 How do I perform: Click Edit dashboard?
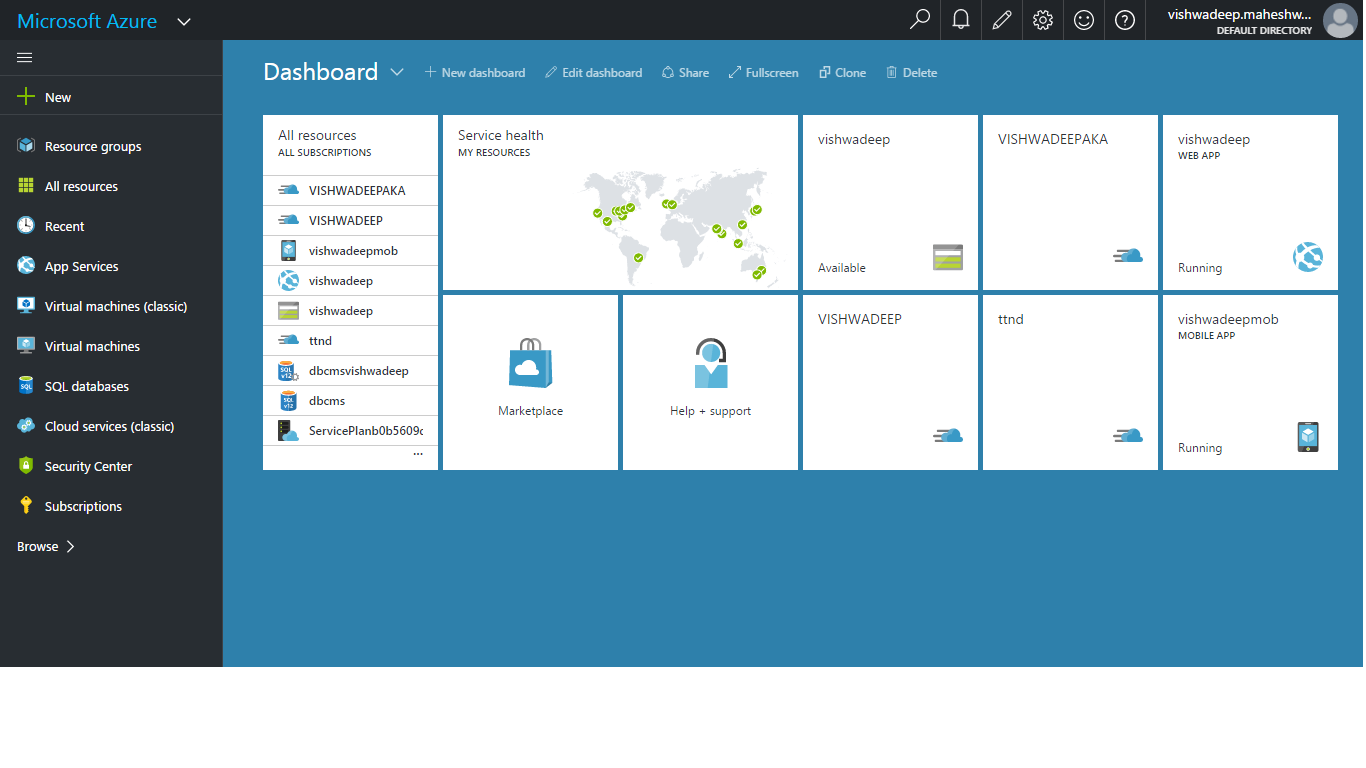coord(593,72)
